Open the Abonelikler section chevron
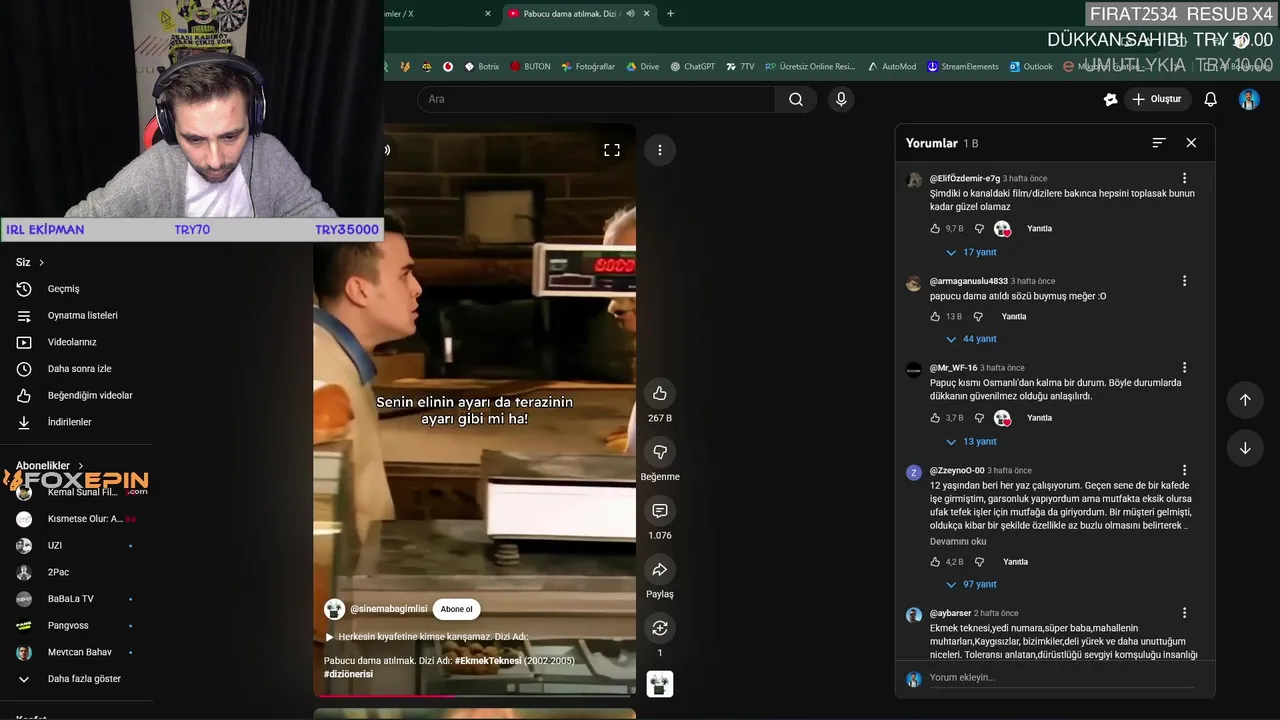This screenshot has width=1280, height=720. (x=82, y=466)
